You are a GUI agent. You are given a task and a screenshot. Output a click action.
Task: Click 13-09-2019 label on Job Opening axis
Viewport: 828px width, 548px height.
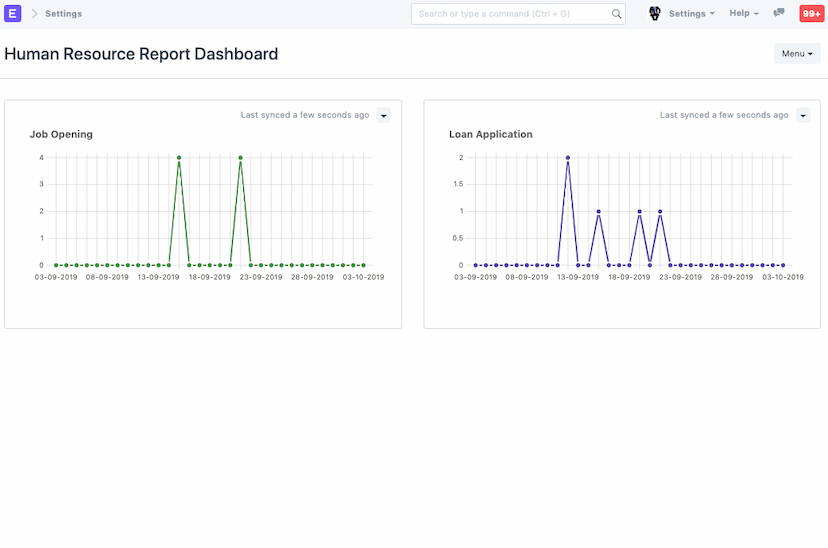pos(158,277)
